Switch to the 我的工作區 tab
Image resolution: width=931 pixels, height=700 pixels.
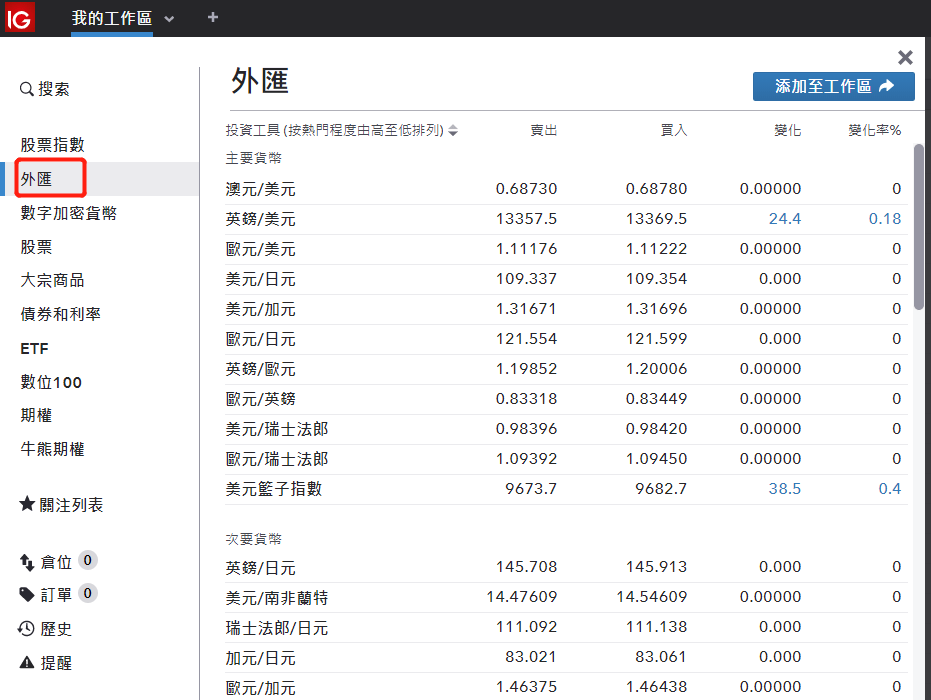(111, 18)
